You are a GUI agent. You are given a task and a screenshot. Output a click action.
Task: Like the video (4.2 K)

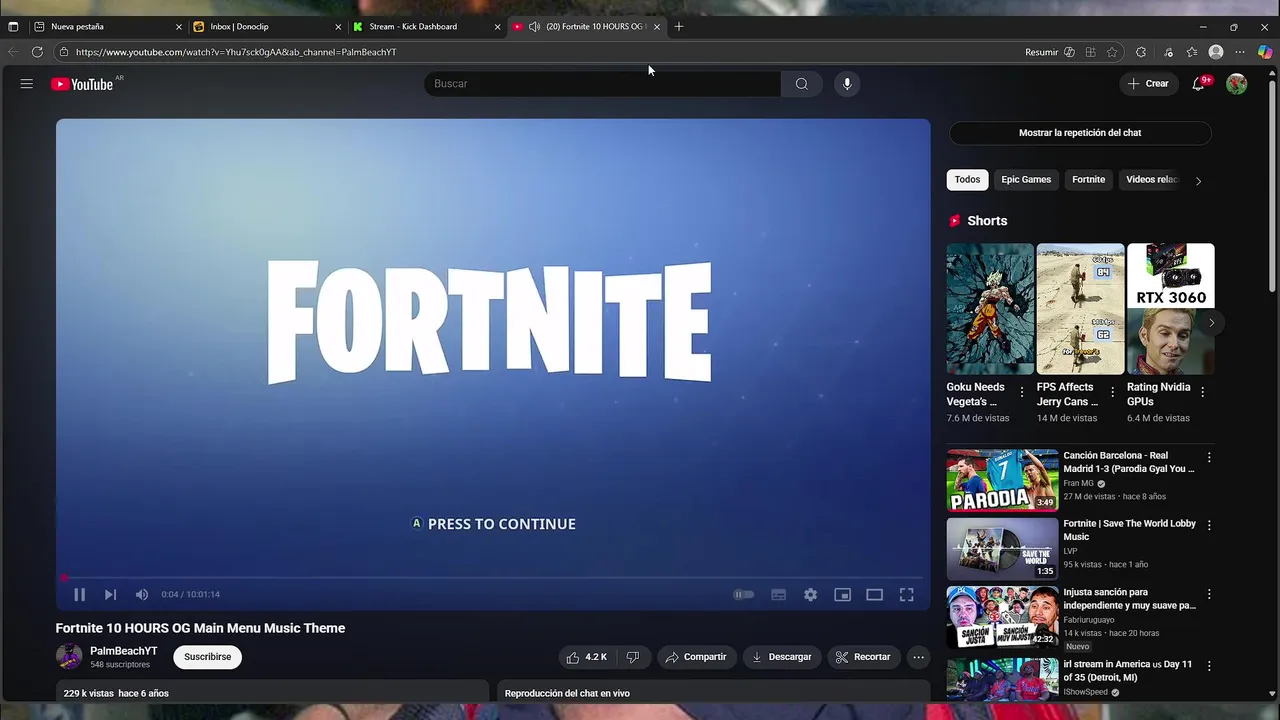587,657
